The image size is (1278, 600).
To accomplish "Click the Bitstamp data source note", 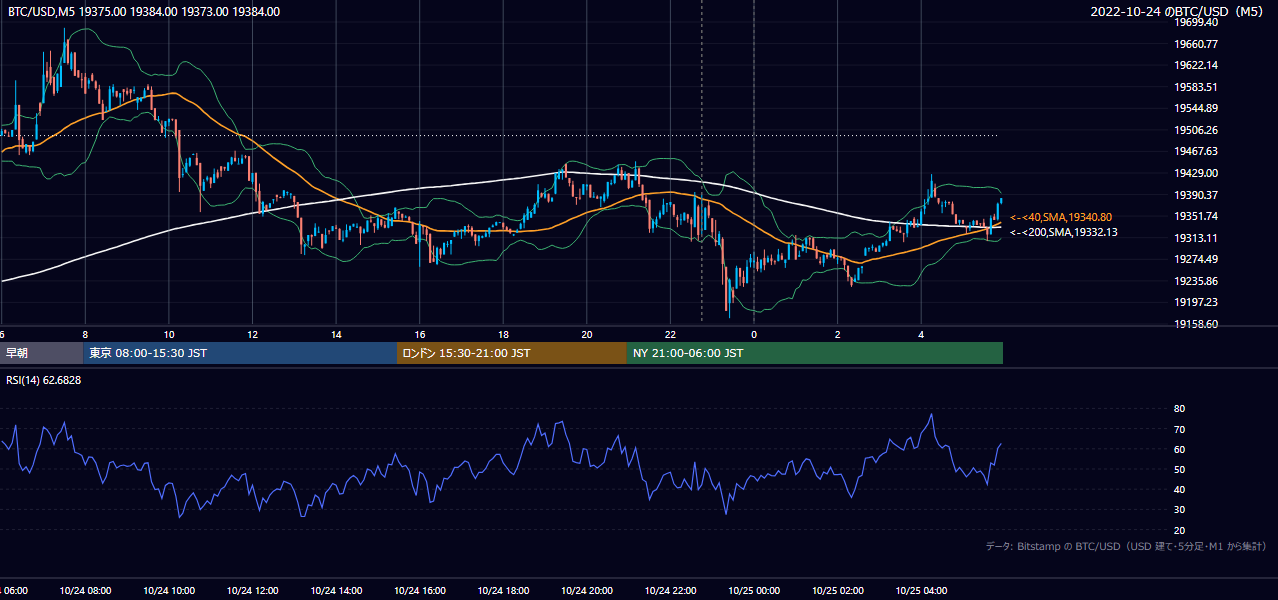I will point(1126,547).
